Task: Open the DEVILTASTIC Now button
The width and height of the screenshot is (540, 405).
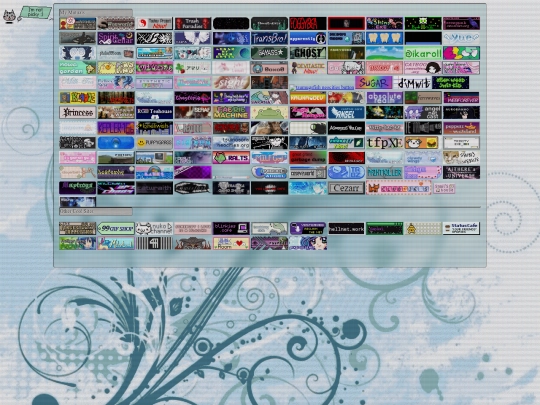Action: (x=308, y=68)
